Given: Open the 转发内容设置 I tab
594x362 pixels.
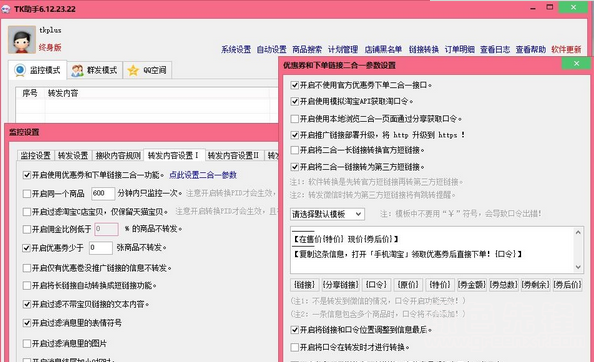Looking at the screenshot, I should [x=174, y=155].
